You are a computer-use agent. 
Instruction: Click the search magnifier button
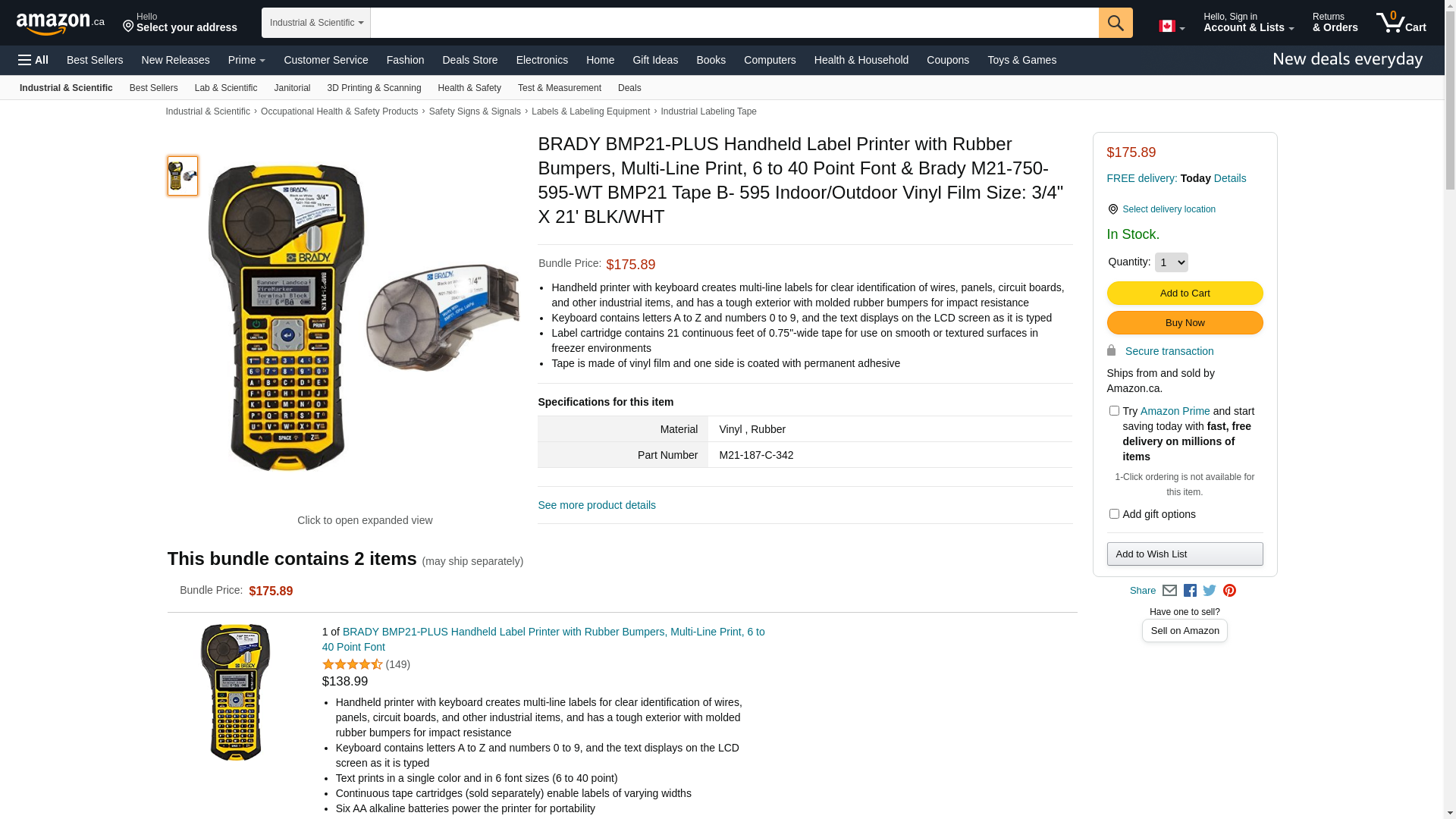tap(1116, 23)
